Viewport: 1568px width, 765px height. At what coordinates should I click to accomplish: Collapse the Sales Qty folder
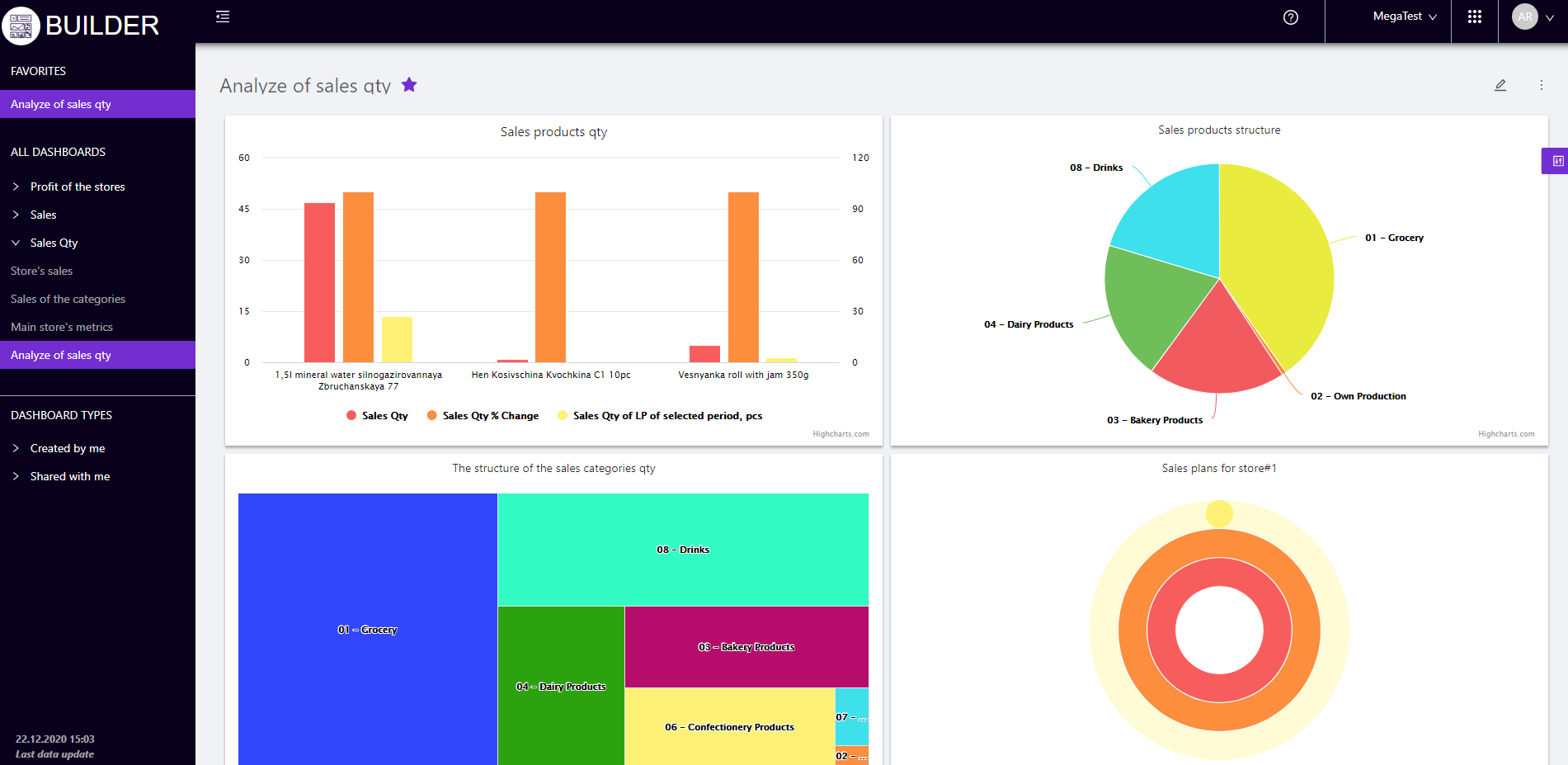(54, 243)
